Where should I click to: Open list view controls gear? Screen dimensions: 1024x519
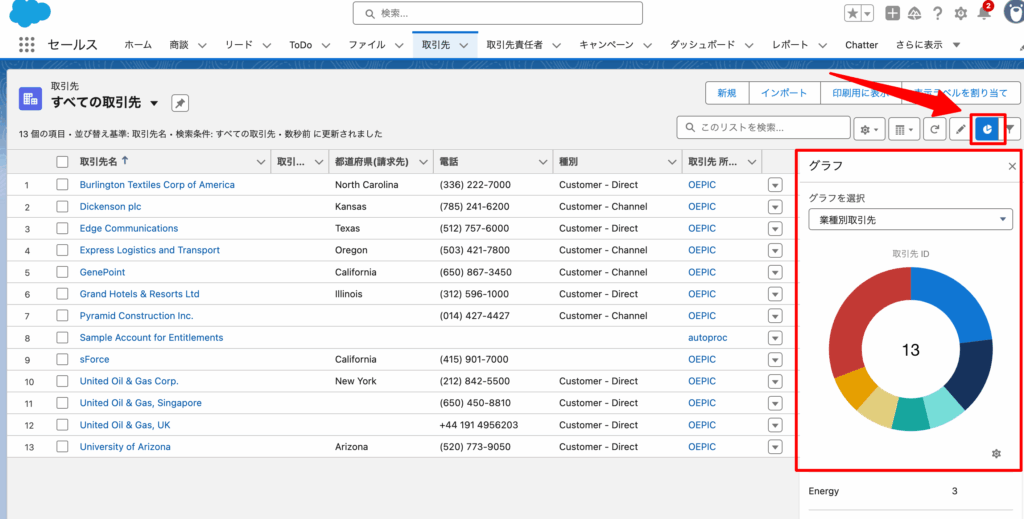[870, 129]
